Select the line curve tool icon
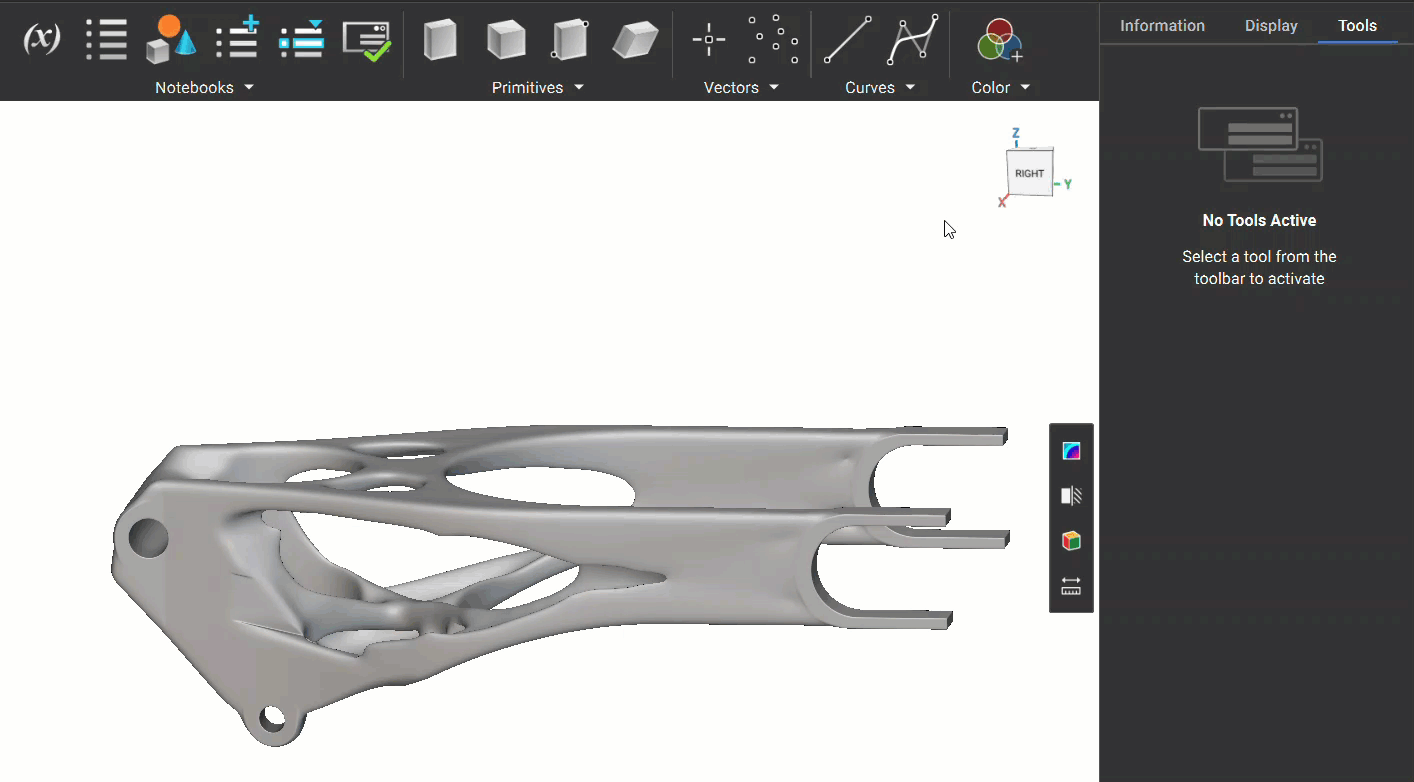This screenshot has height=782, width=1414. [847, 40]
